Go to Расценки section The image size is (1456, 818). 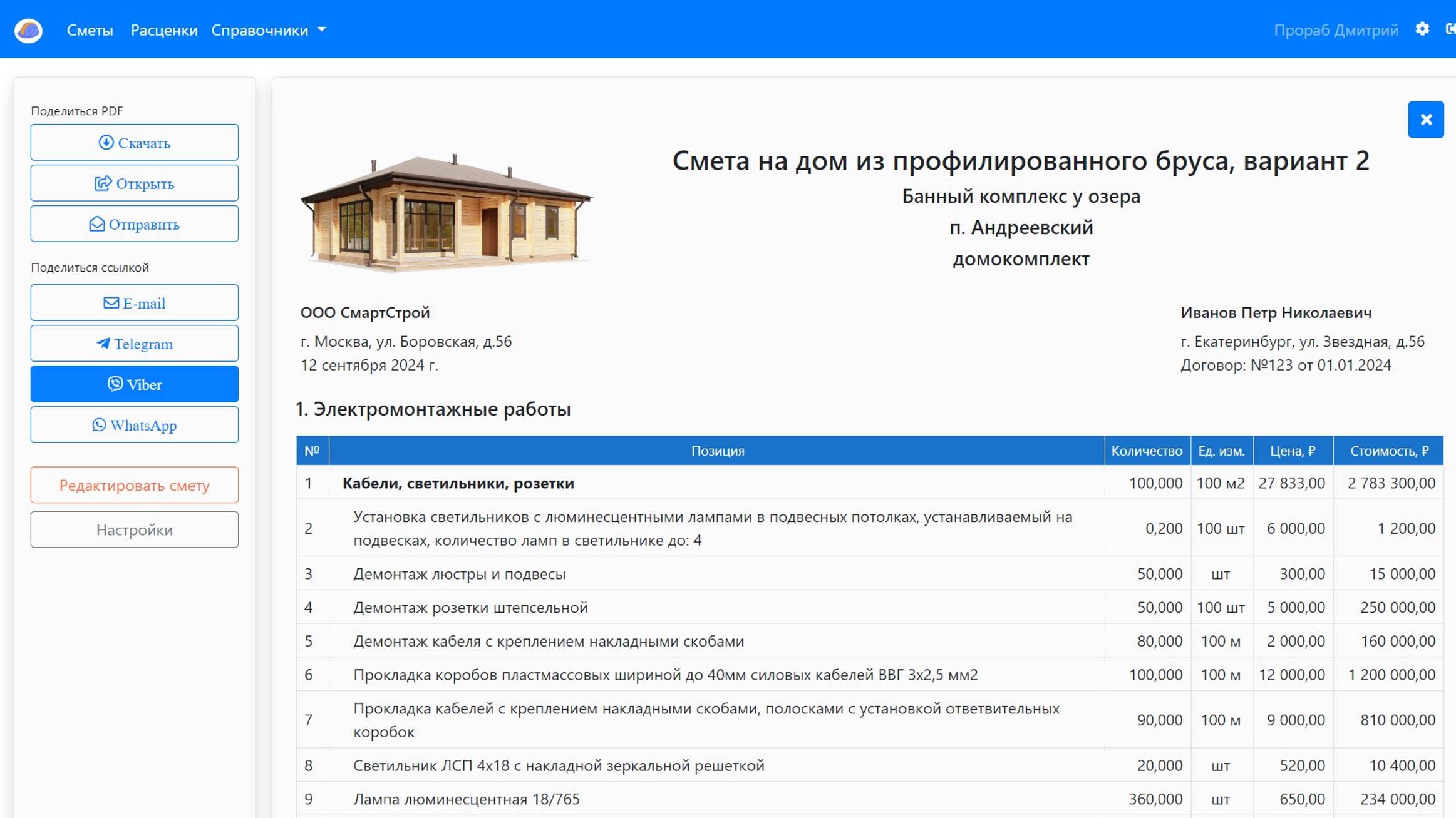point(164,30)
